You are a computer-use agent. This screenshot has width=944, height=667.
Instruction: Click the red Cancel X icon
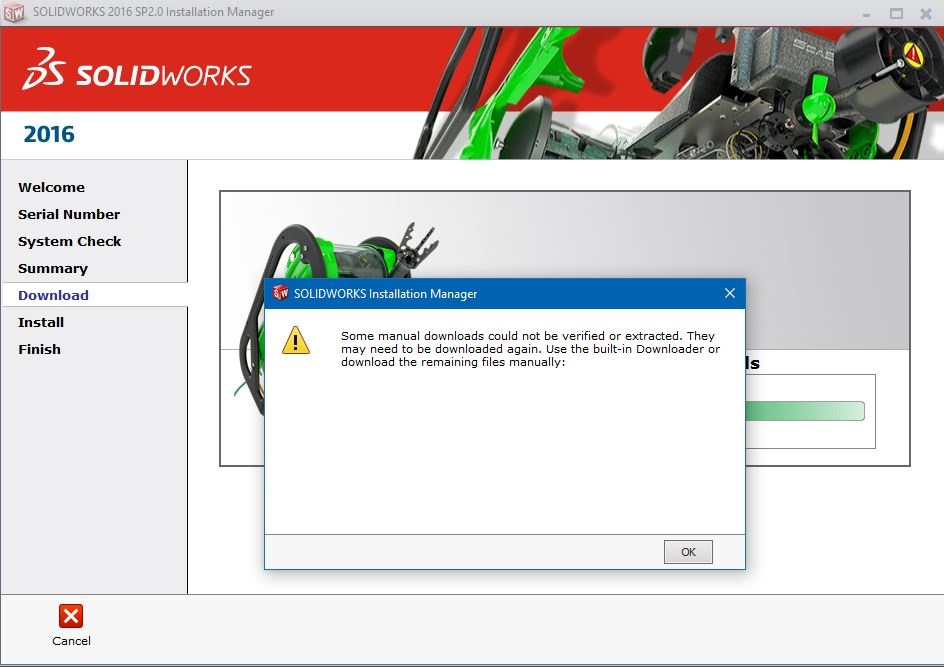[x=71, y=616]
